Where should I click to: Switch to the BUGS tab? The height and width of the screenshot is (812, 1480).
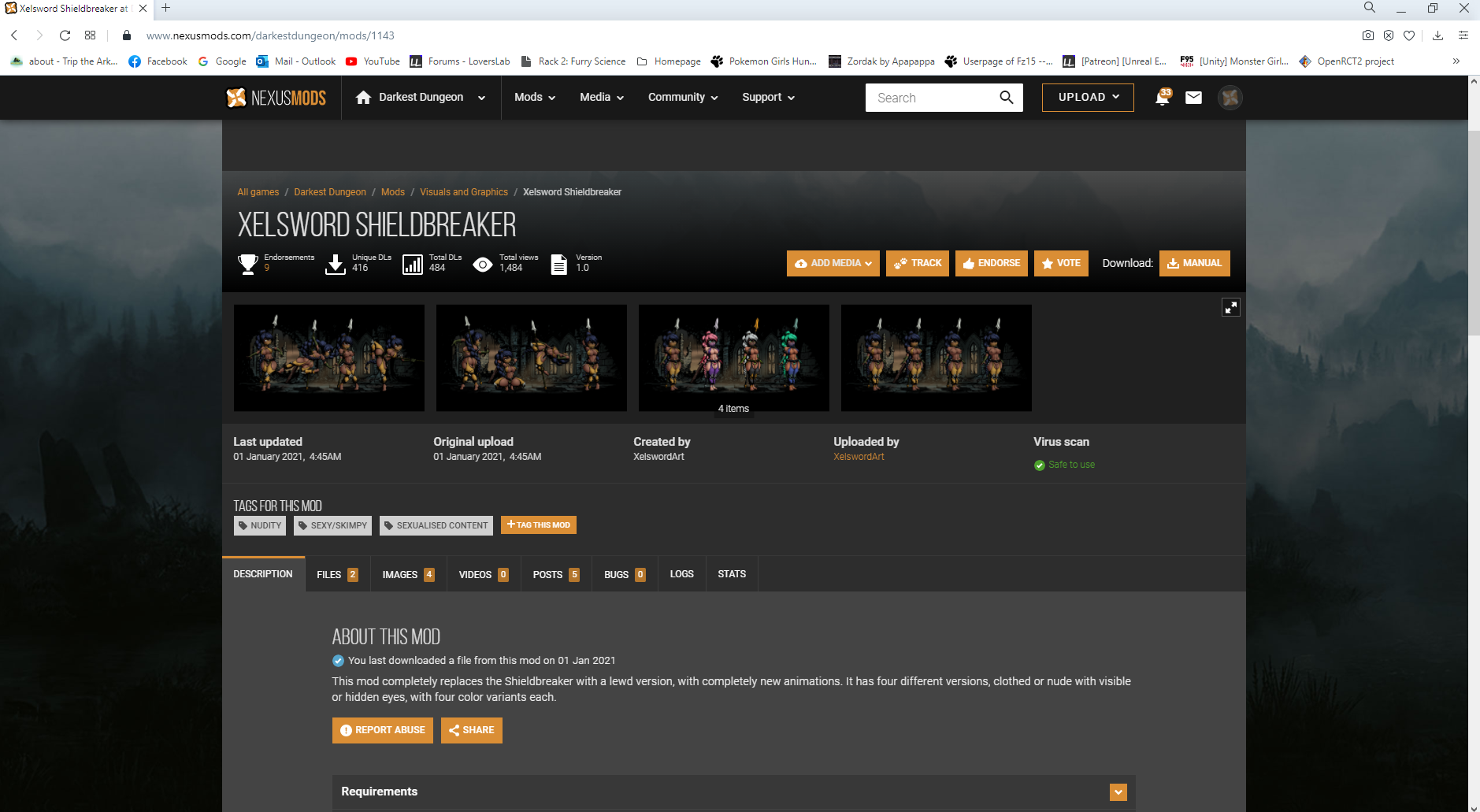(x=625, y=574)
